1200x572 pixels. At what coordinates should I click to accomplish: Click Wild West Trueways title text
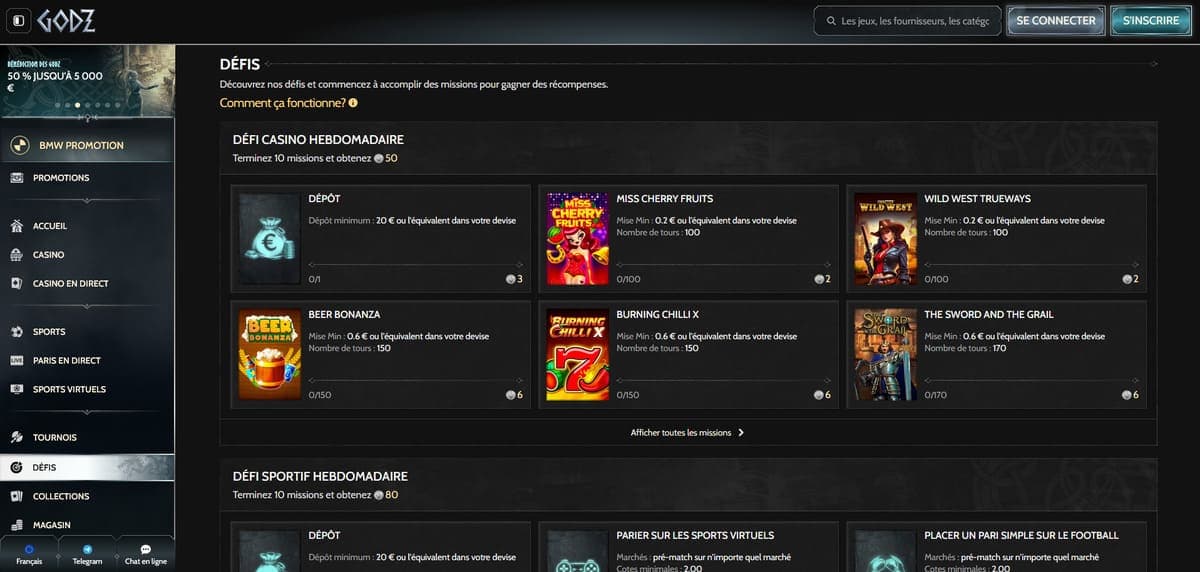point(977,199)
